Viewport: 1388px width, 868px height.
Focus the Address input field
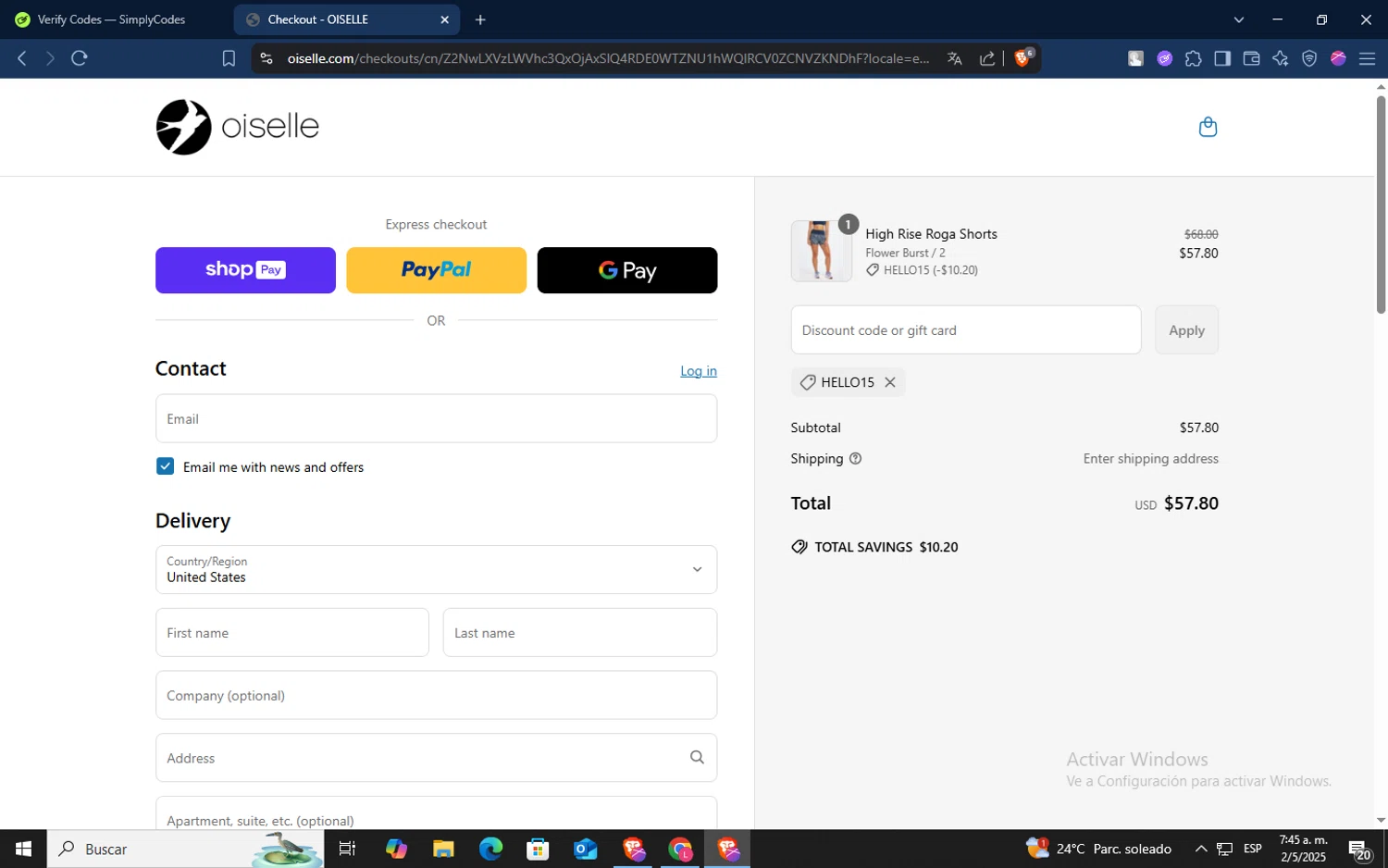(x=436, y=758)
